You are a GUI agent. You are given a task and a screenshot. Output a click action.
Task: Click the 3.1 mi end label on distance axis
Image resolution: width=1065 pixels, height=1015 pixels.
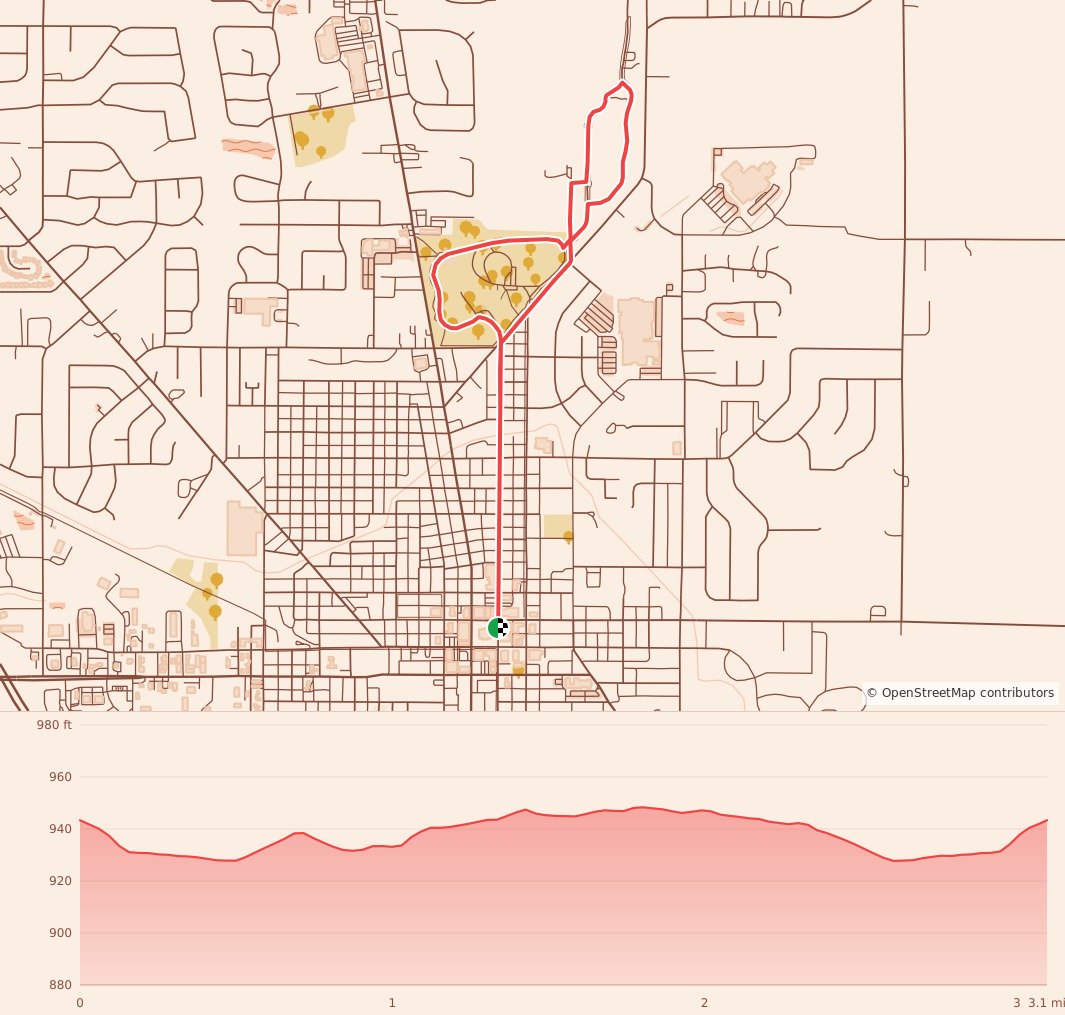tap(1046, 1002)
